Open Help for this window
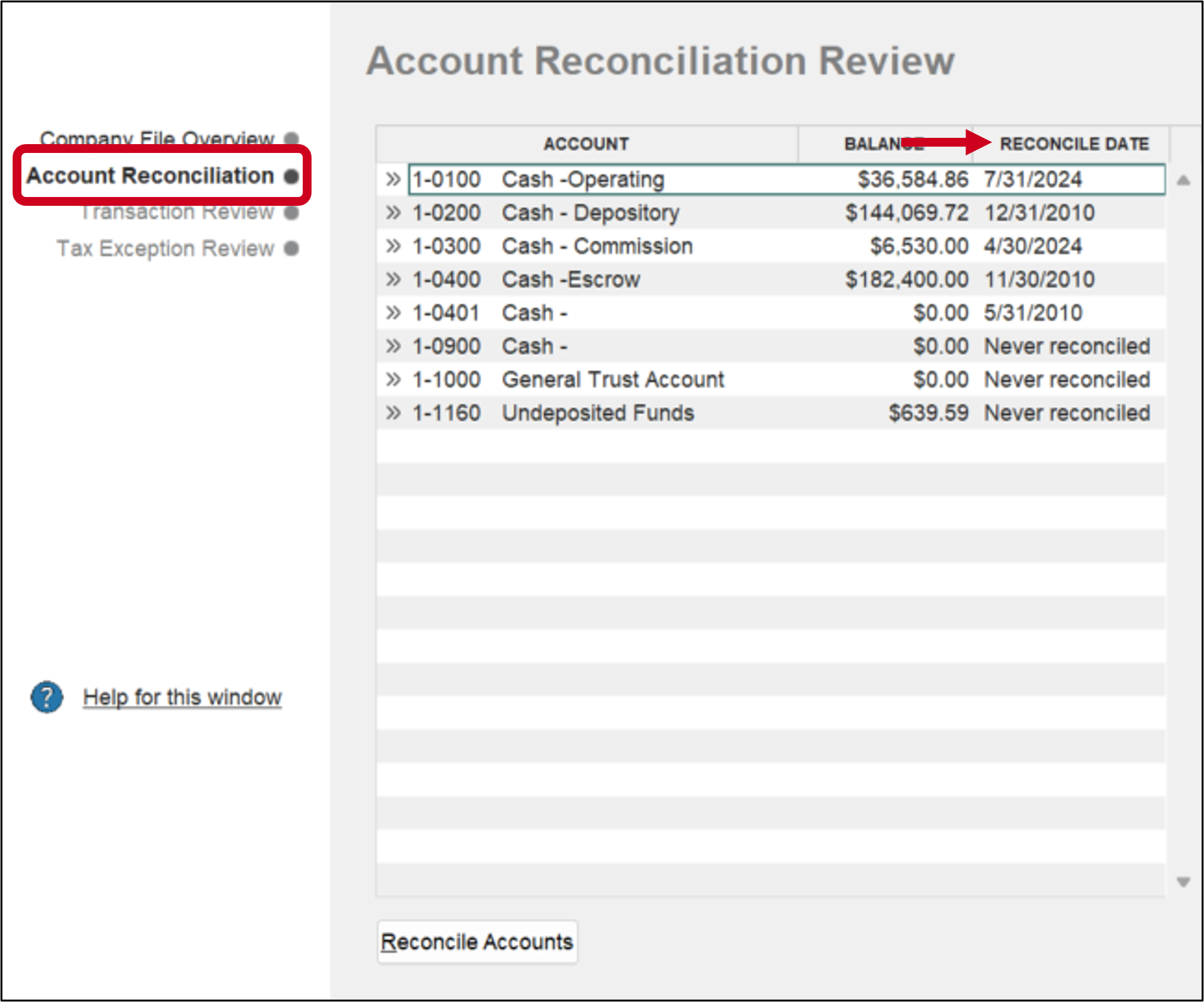 pyautogui.click(x=183, y=697)
